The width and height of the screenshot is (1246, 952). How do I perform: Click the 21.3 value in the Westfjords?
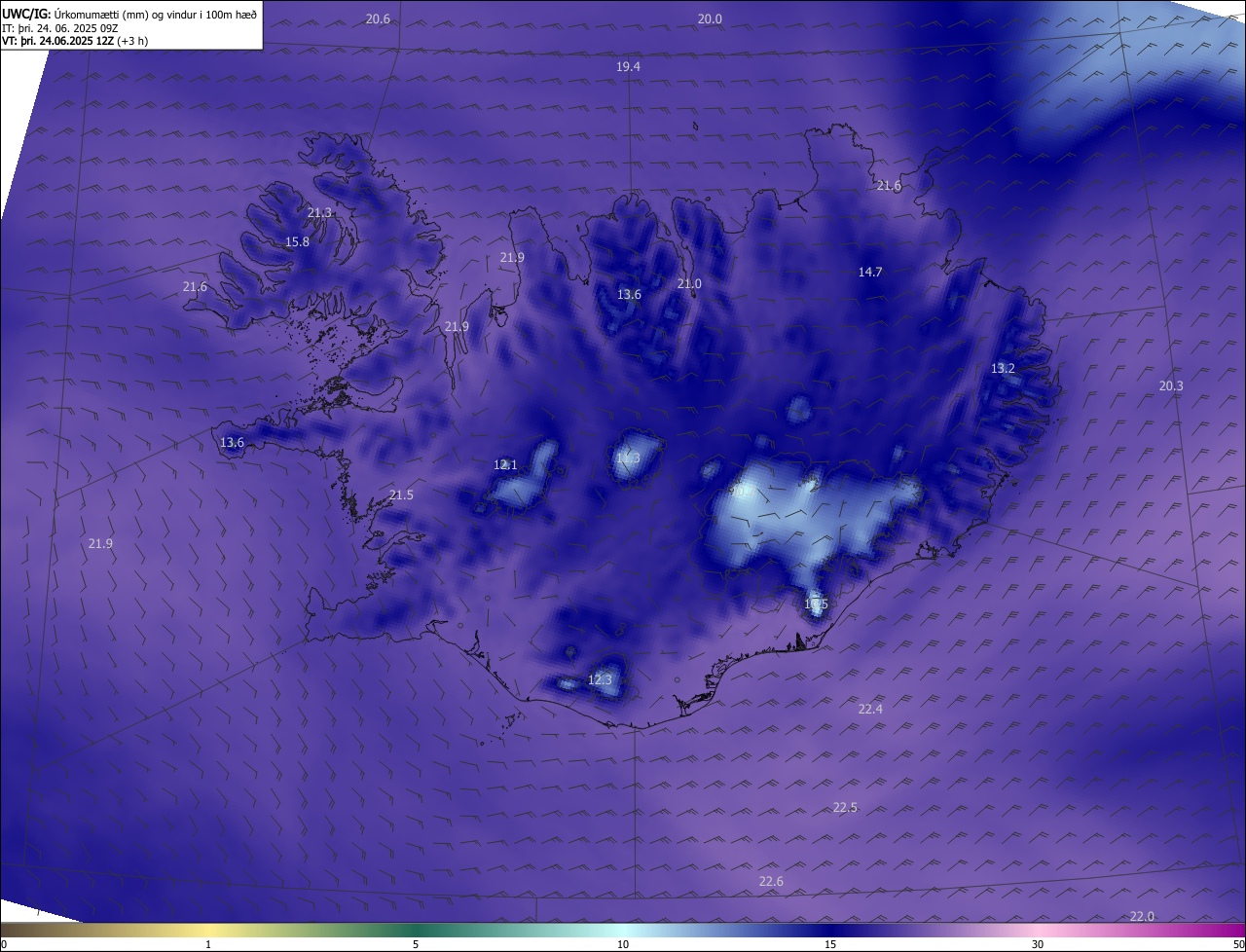[x=319, y=213]
